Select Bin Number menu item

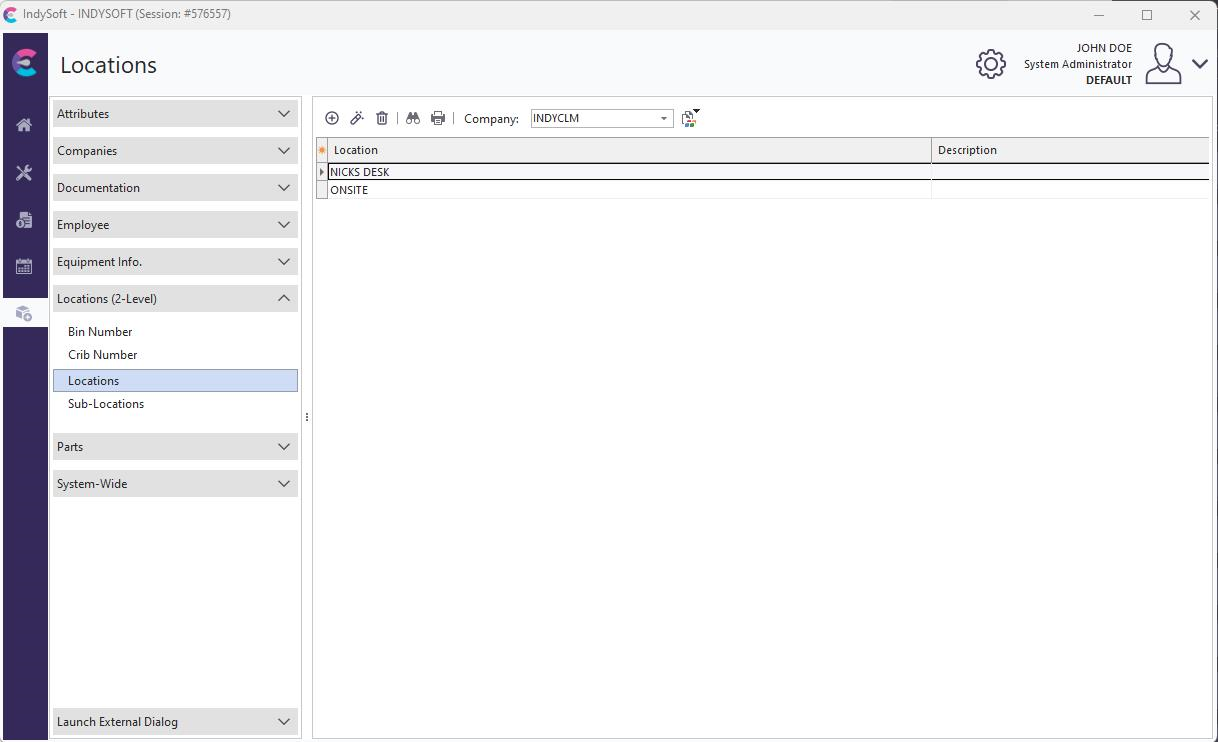pyautogui.click(x=100, y=332)
